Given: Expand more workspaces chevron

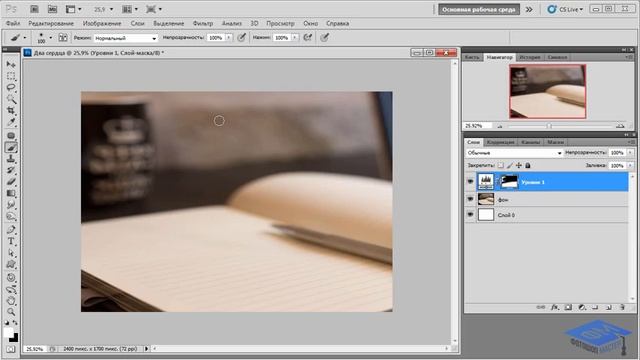Looking at the screenshot, I should coord(529,9).
